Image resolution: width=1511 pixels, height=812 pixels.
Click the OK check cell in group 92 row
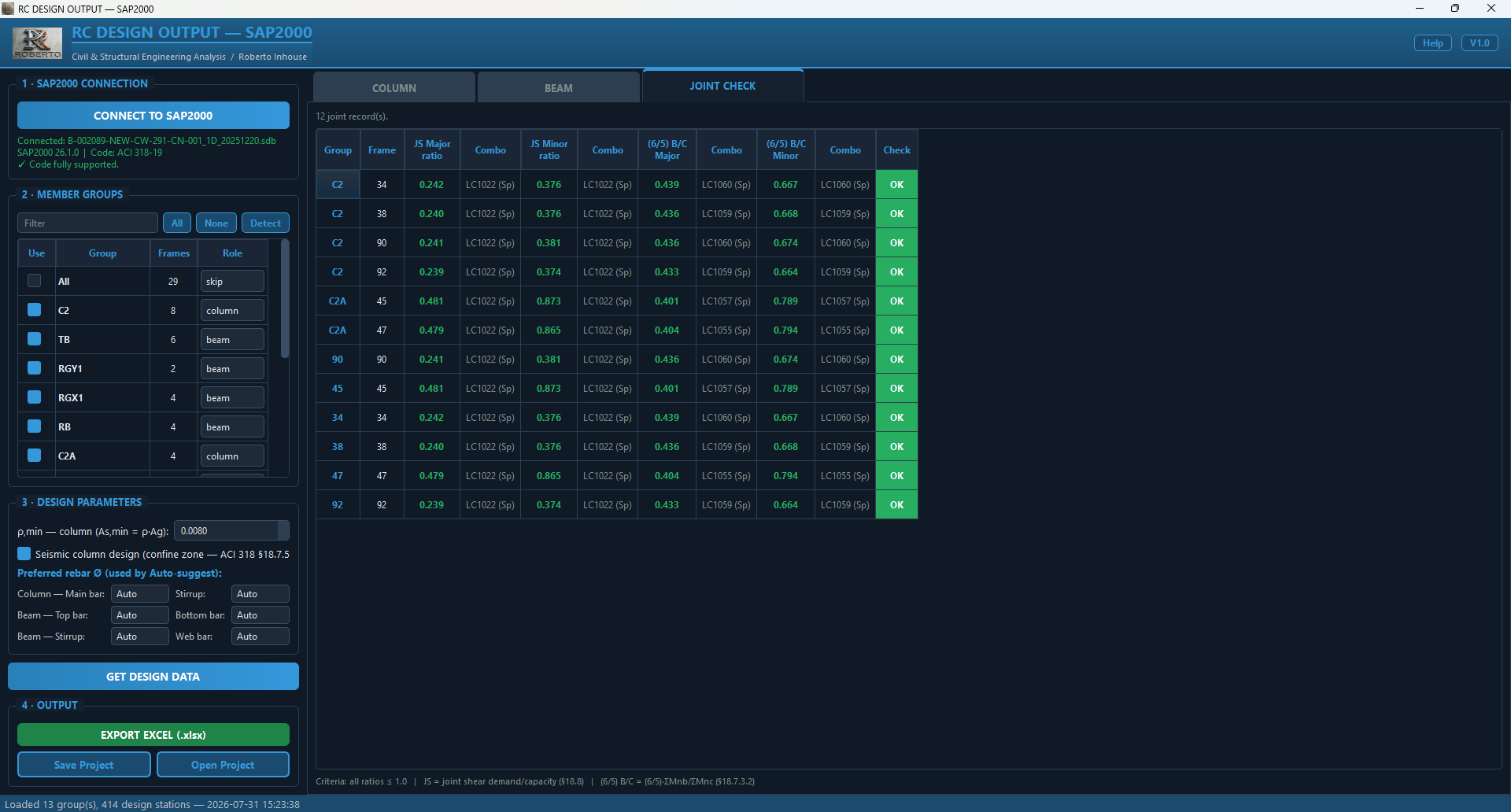(897, 505)
